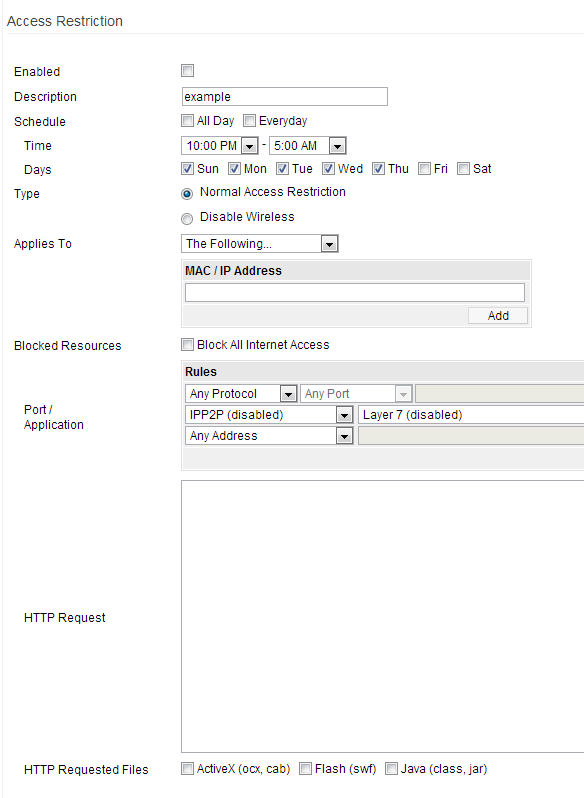Uncheck the Wed day checkbox
Viewport: 584px width, 798px height.
tap(329, 168)
